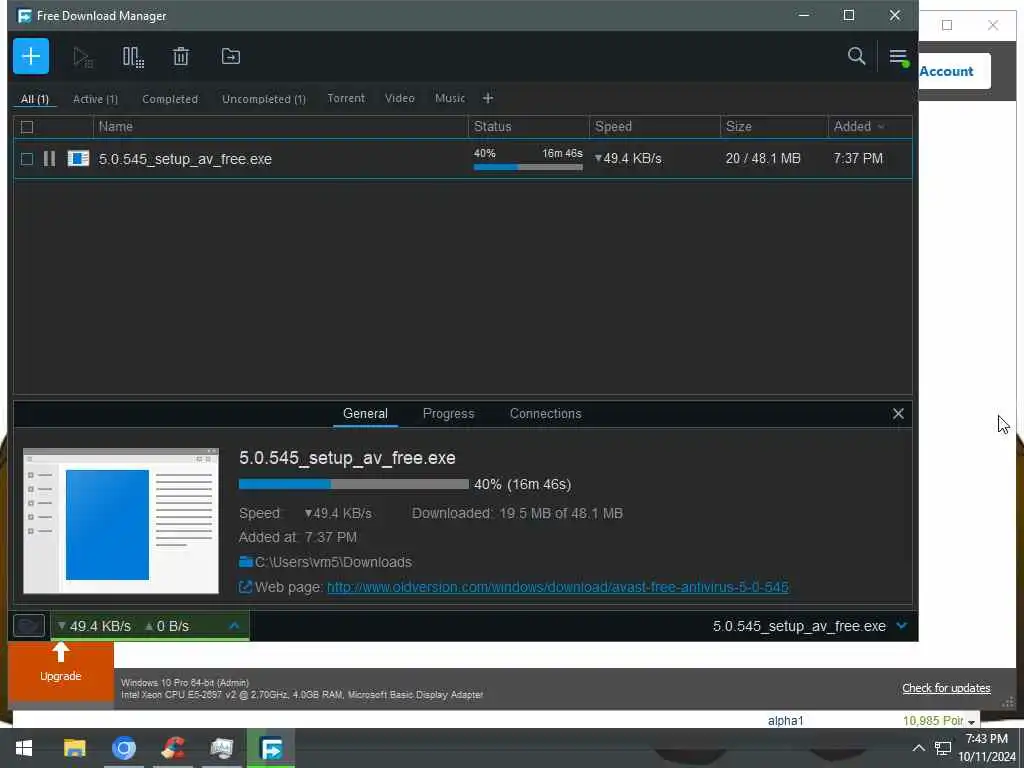This screenshot has width=1024, height=768.
Task: Click the Account button in background window
Action: click(954, 71)
